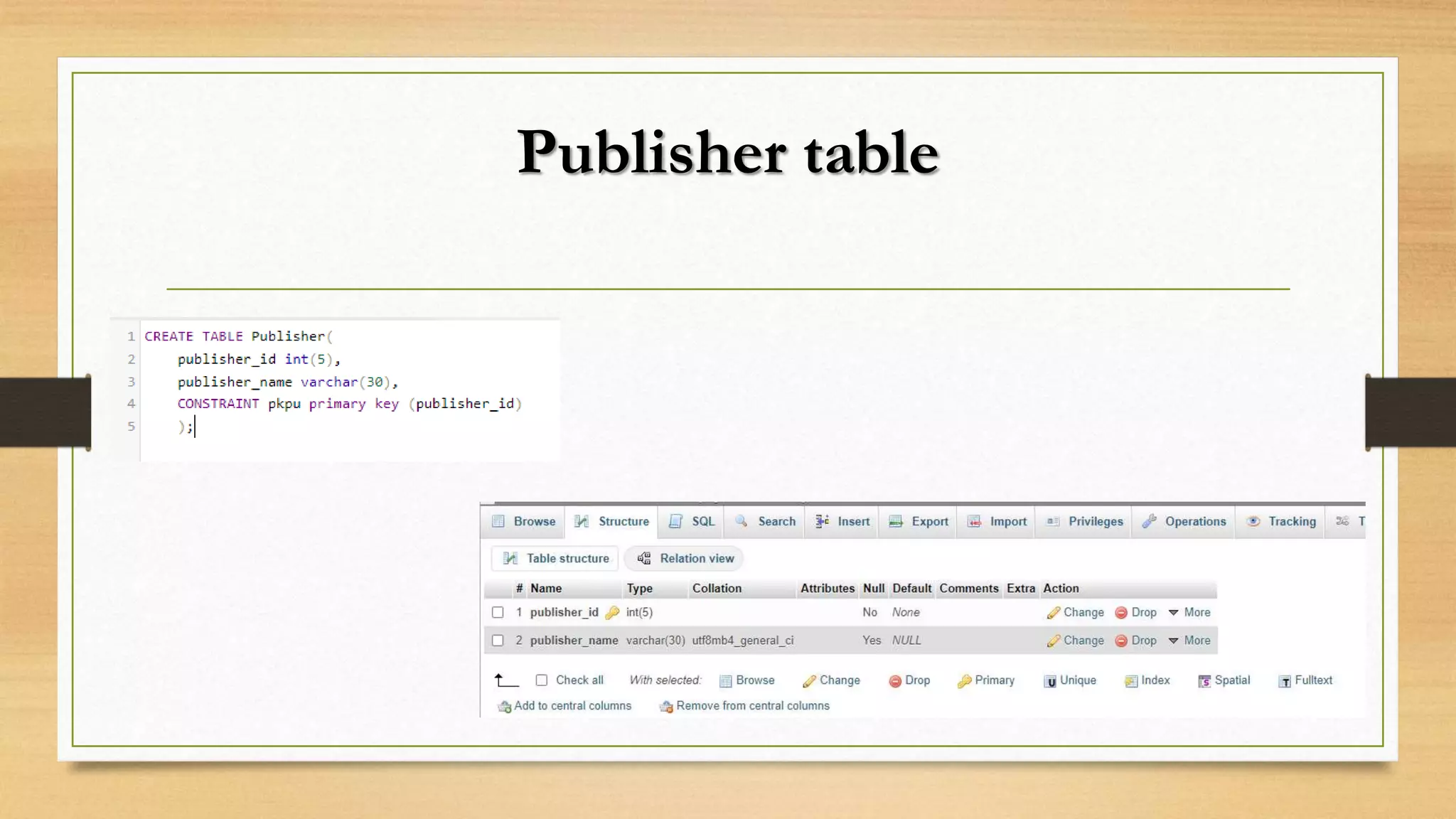Open the SQL tab
Viewport: 1456px width, 819px height.
tap(692, 521)
